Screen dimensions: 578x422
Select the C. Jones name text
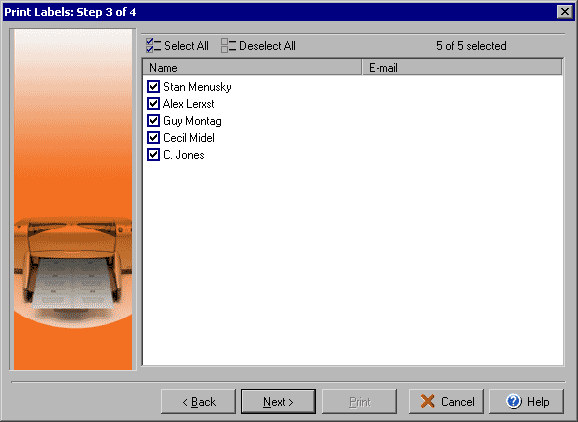pyautogui.click(x=184, y=155)
